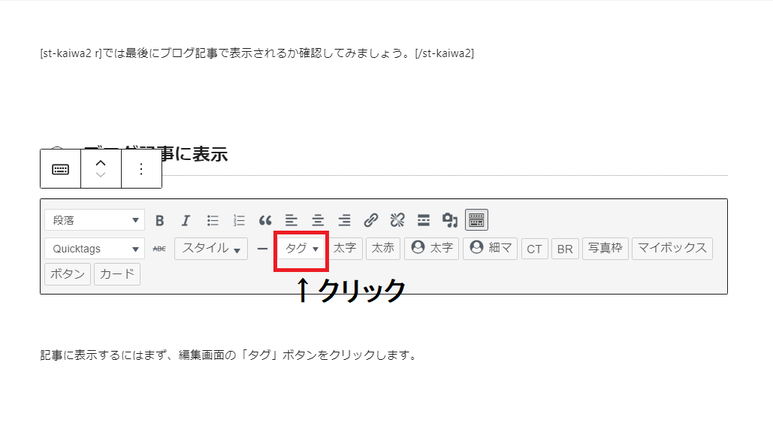773x423 pixels.
Task: Align text right
Action: (344, 220)
